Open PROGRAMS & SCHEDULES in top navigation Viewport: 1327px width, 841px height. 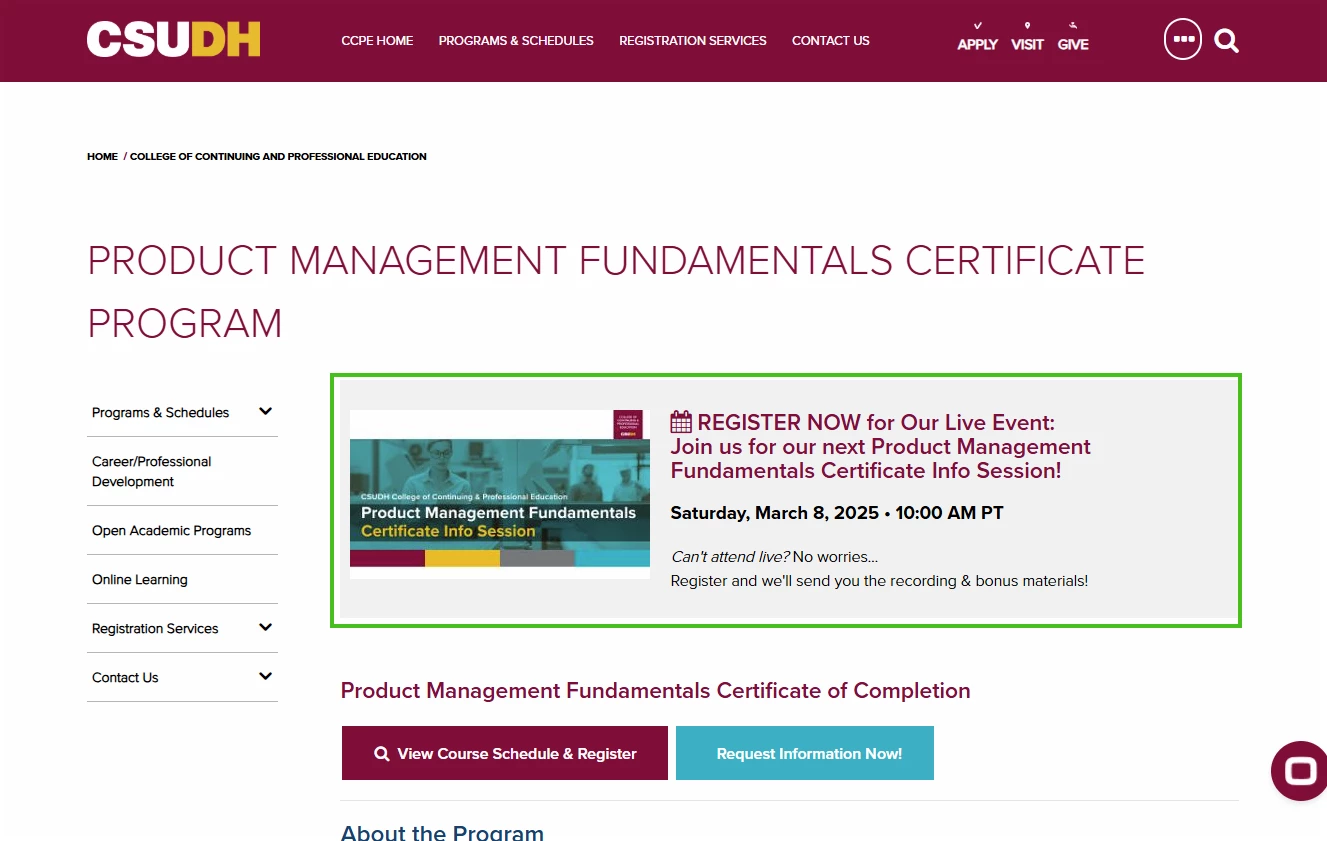[x=516, y=41]
